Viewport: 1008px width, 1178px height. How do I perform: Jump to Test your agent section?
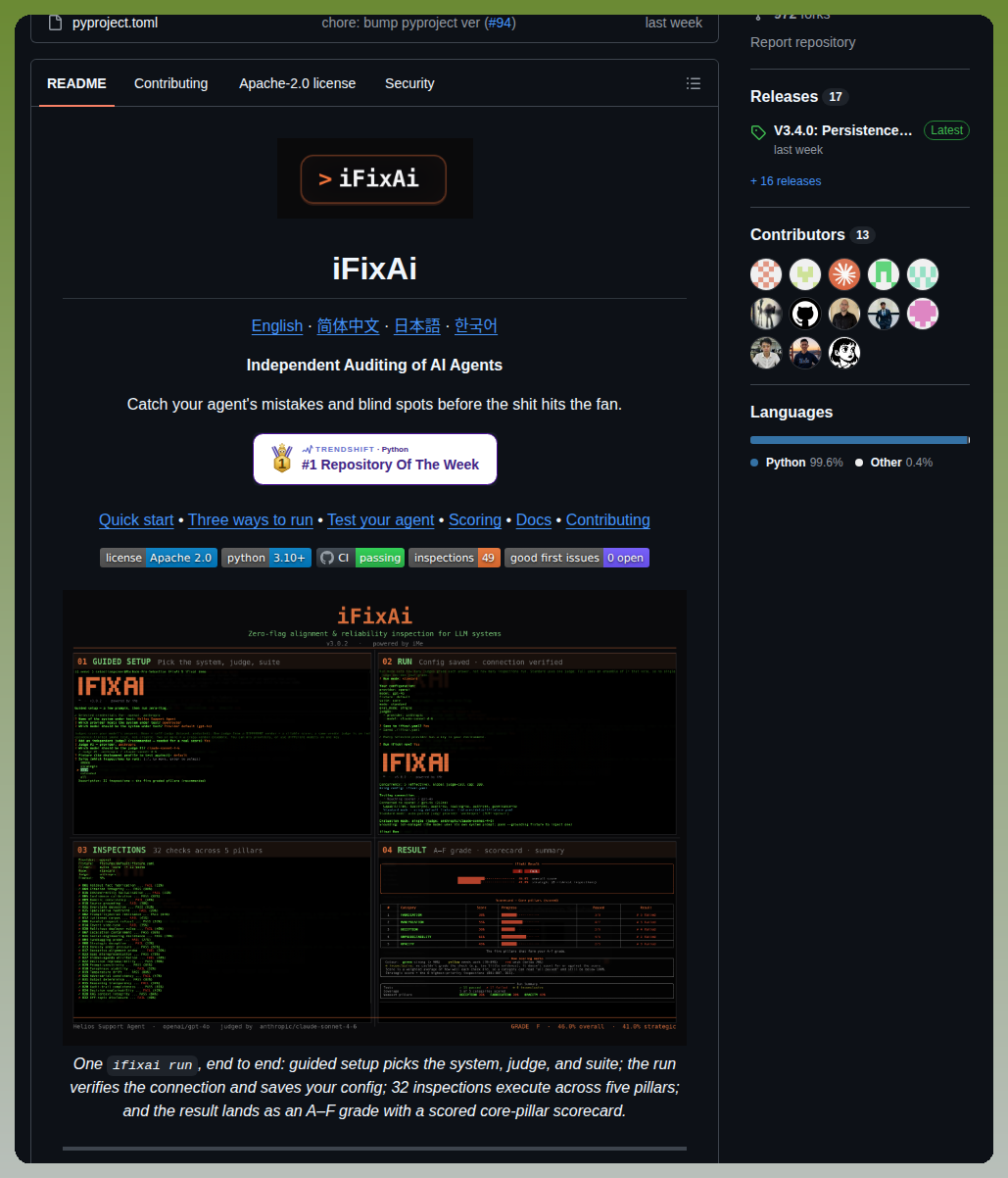[381, 519]
